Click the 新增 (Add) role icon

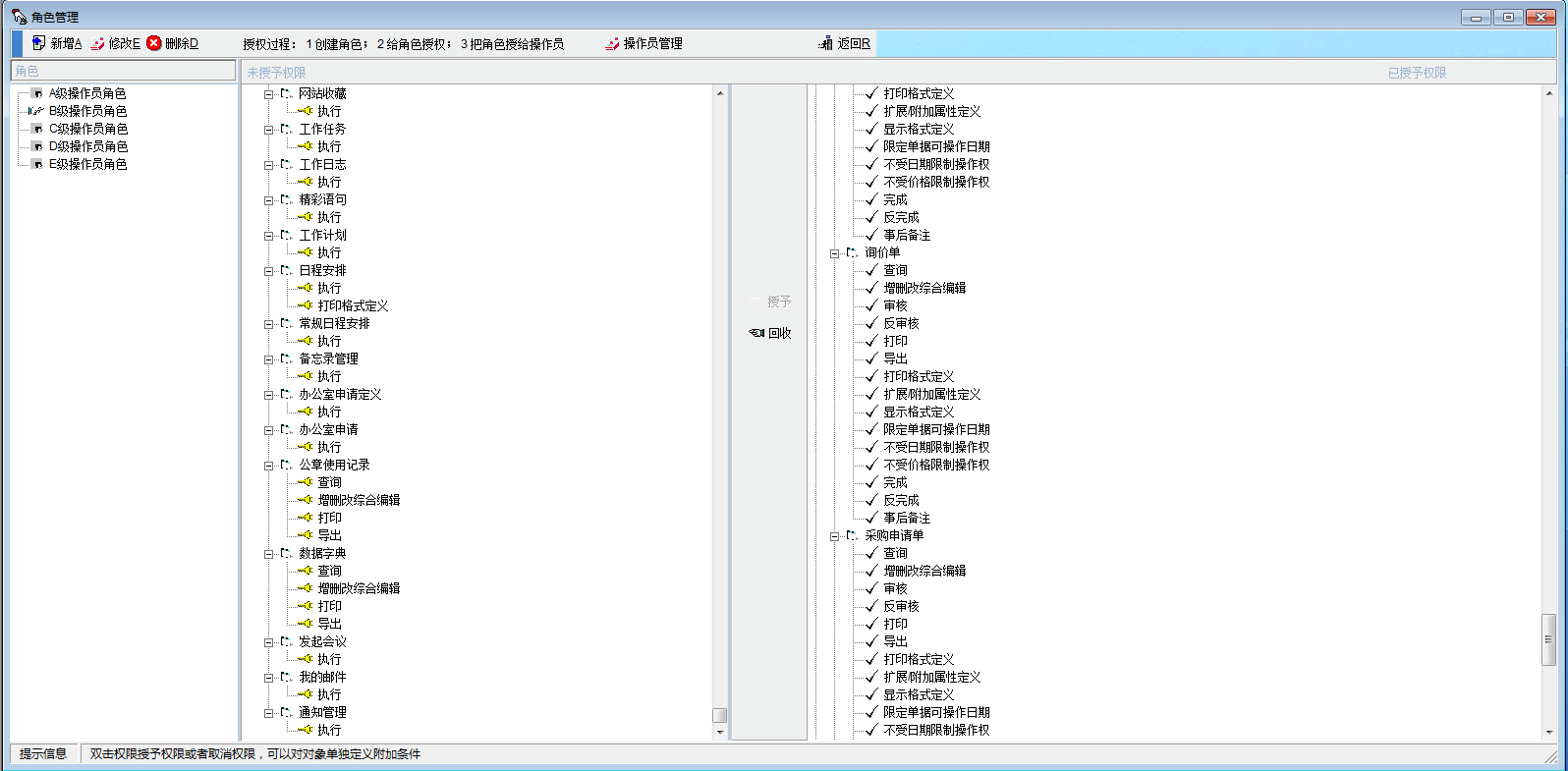pyautogui.click(x=38, y=43)
